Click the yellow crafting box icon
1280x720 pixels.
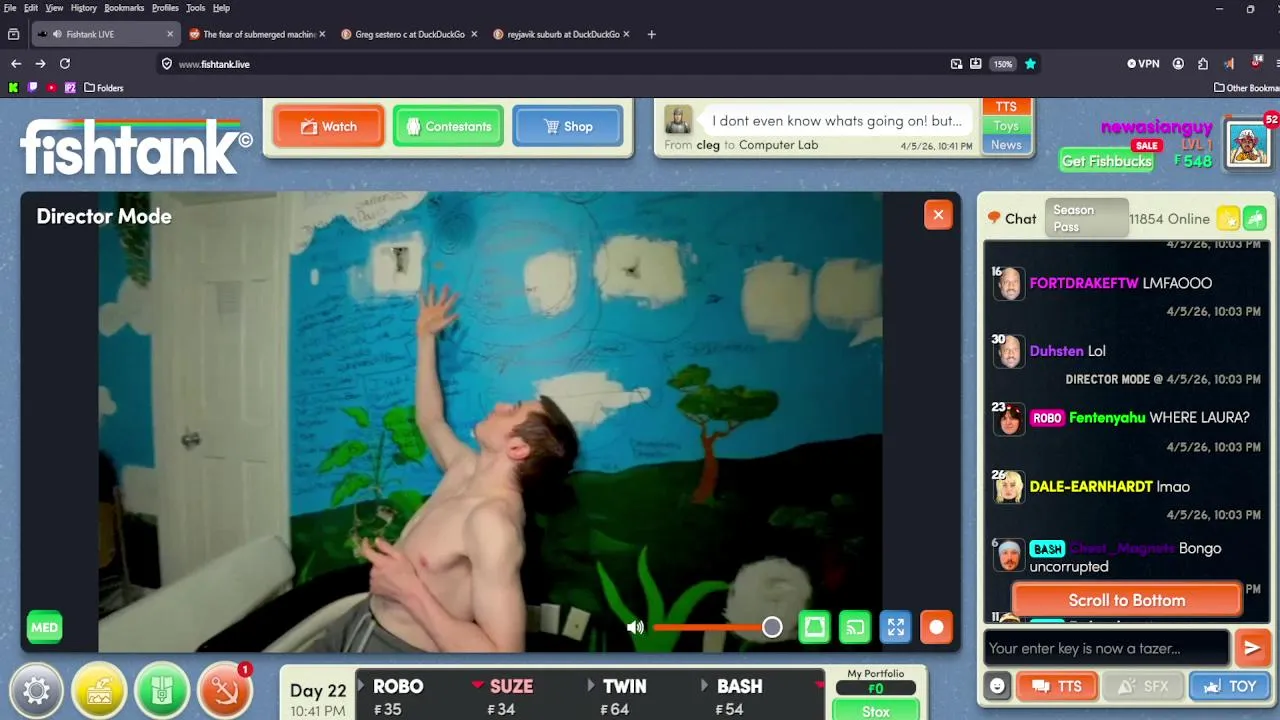[99, 691]
